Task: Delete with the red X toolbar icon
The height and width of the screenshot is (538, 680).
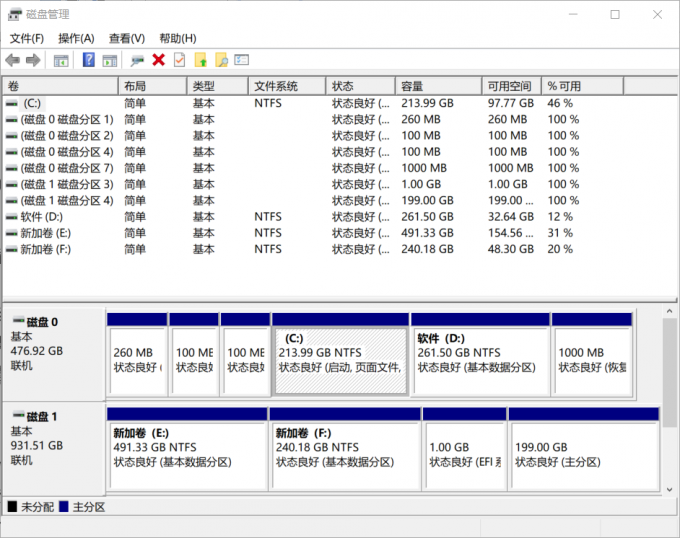Action: click(159, 60)
